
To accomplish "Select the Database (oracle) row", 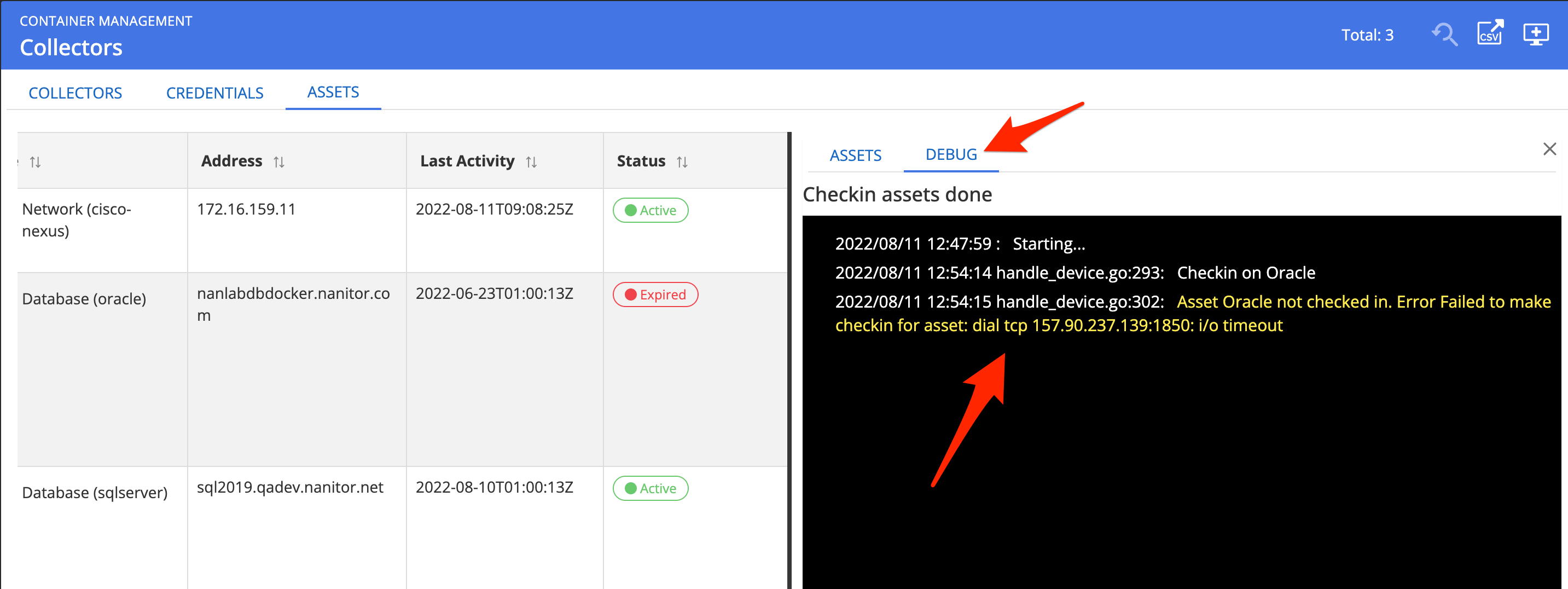I will tap(84, 299).
